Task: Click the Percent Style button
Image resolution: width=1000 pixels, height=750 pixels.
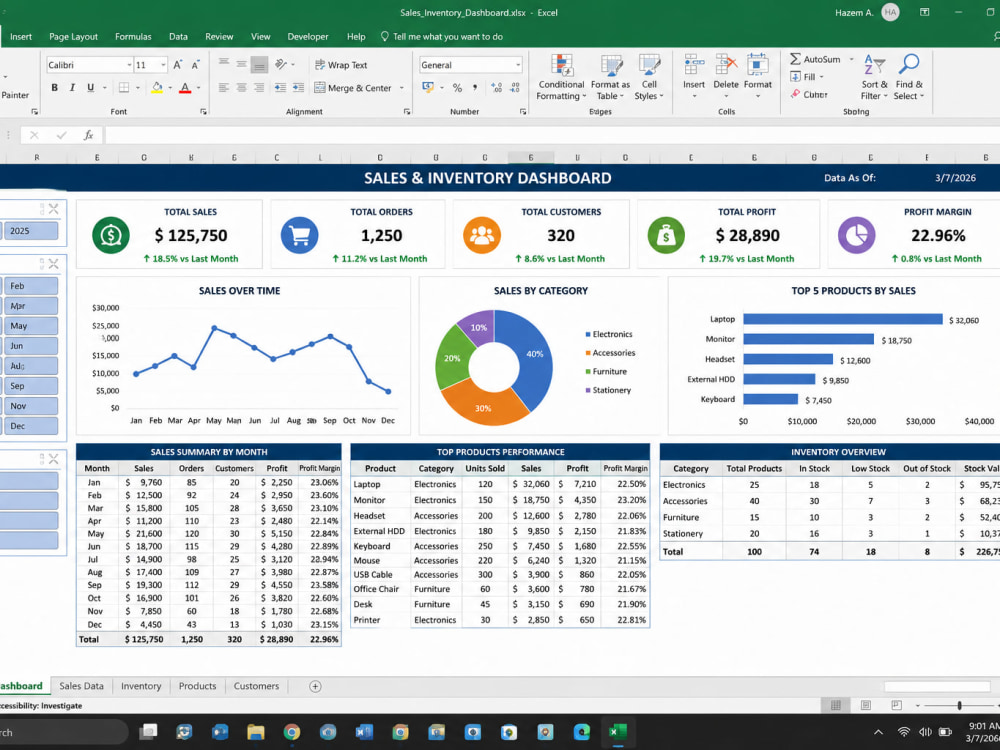Action: pos(457,88)
